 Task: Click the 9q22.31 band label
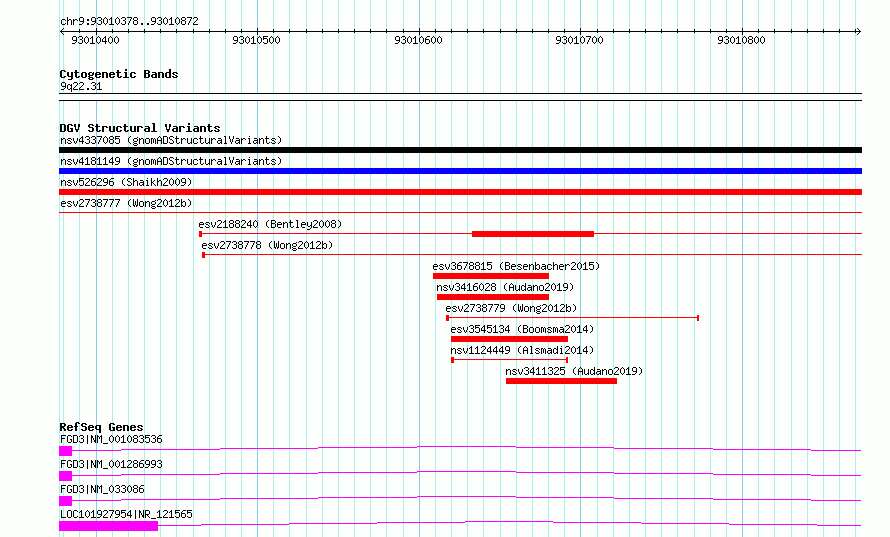point(81,86)
